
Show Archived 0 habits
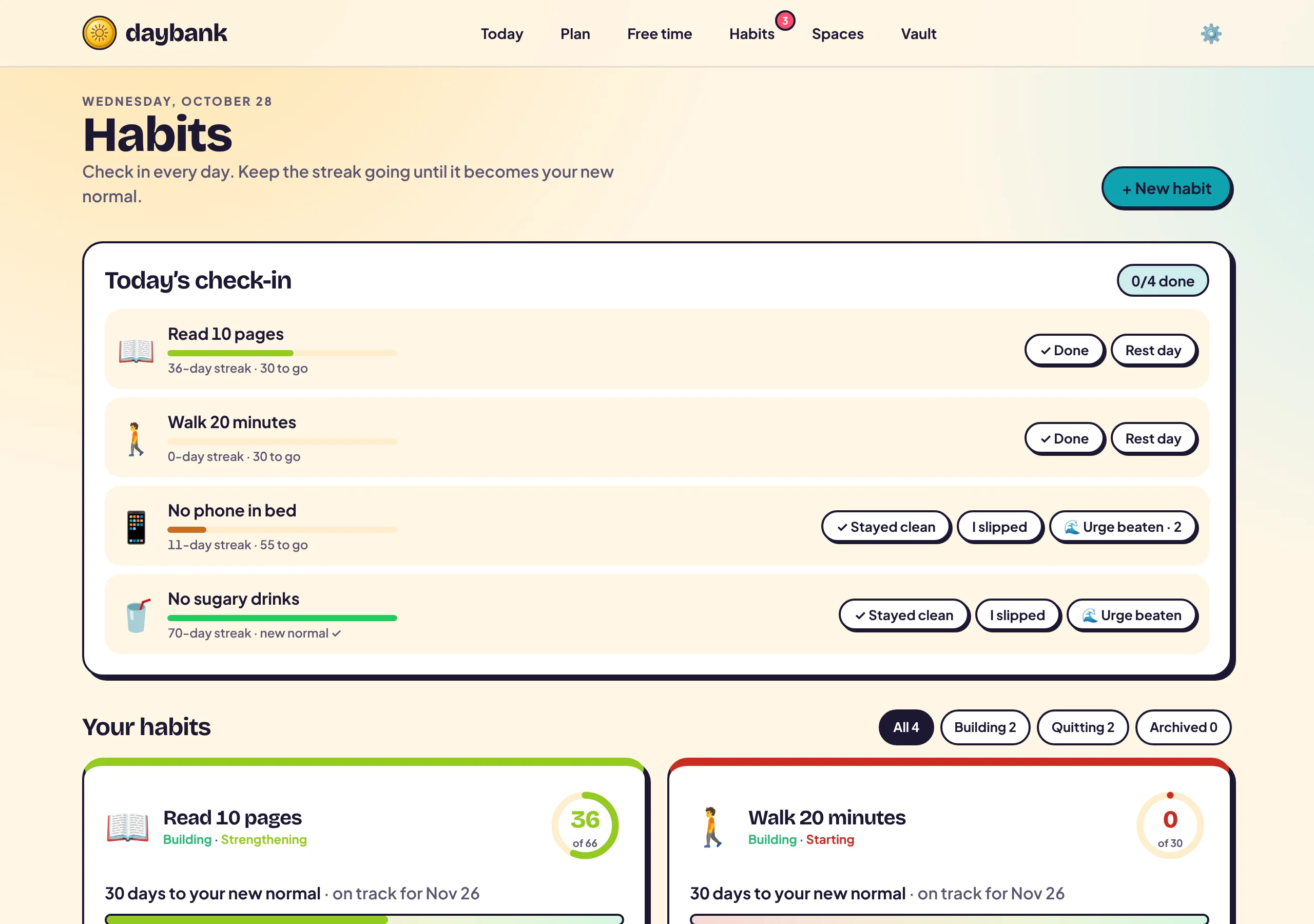pyautogui.click(x=1183, y=727)
